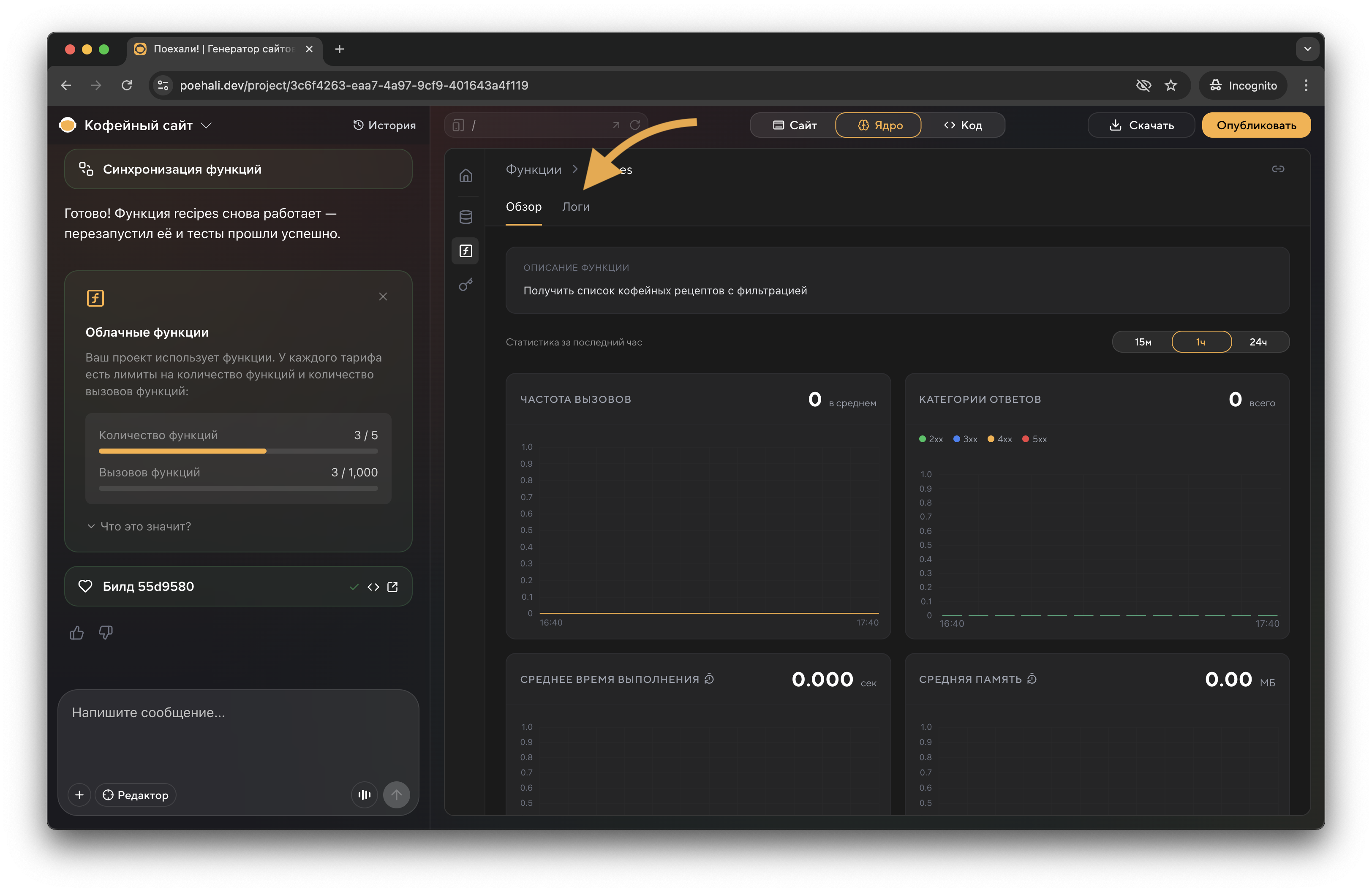Click the Скачать button
1372x892 pixels.
[x=1141, y=125]
